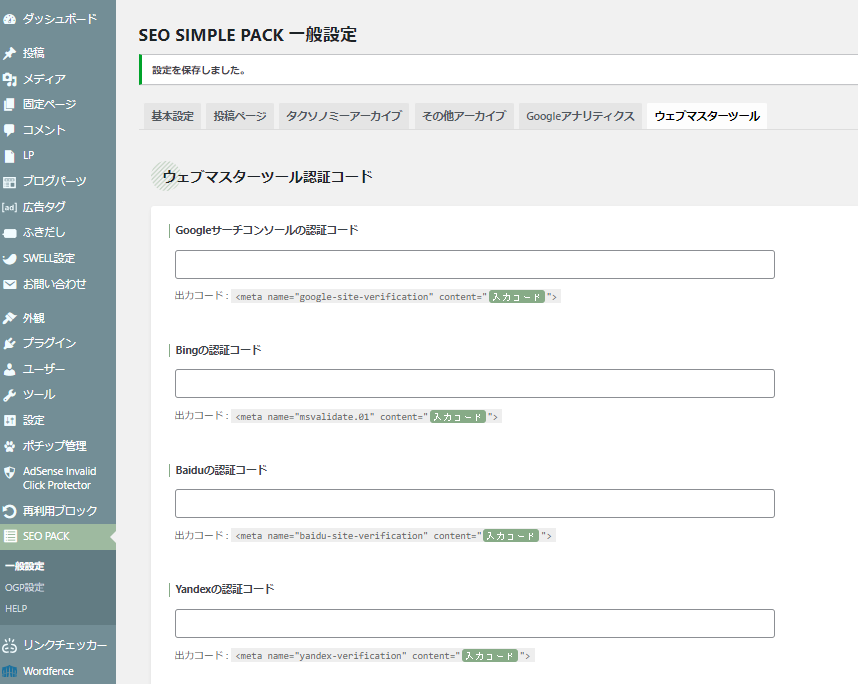
Task: Open SWELL設定 in the sidebar menu
Action: pos(48,258)
